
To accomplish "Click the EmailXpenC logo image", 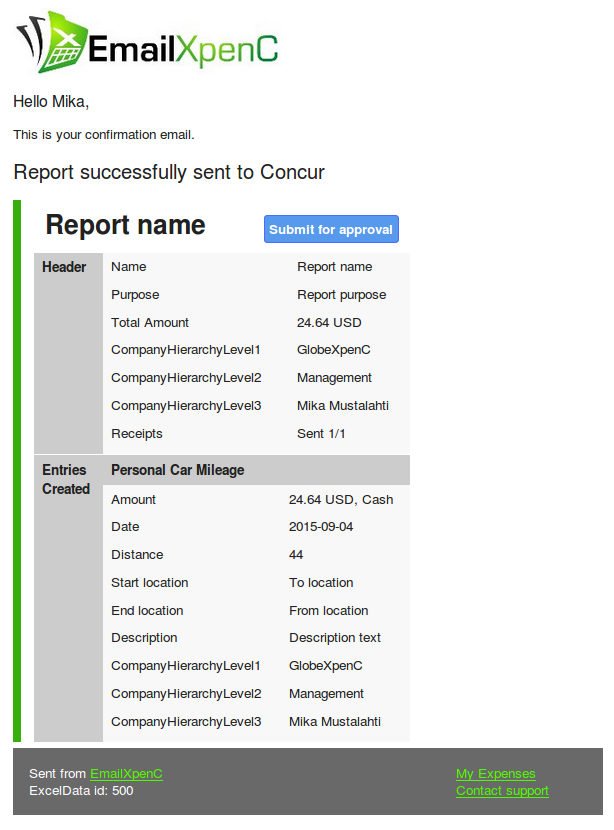I will click(x=147, y=42).
